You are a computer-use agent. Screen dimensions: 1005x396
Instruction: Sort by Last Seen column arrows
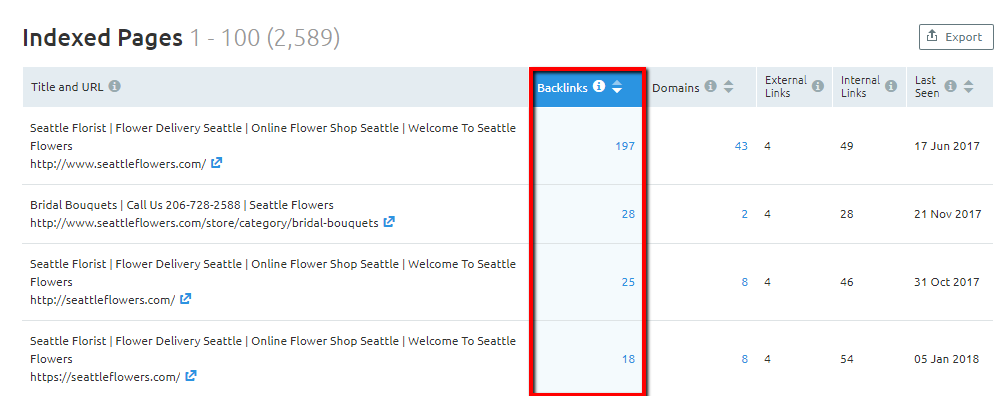click(968, 87)
